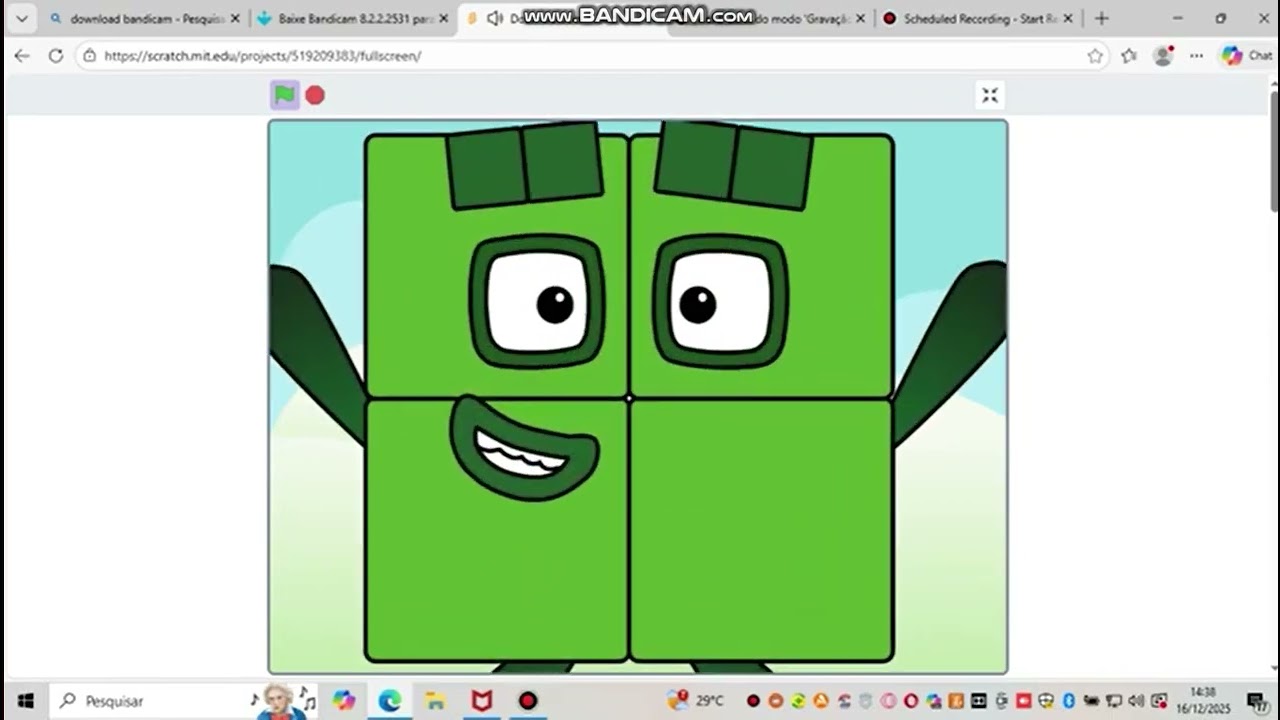Click the address bar URL field

[590, 56]
